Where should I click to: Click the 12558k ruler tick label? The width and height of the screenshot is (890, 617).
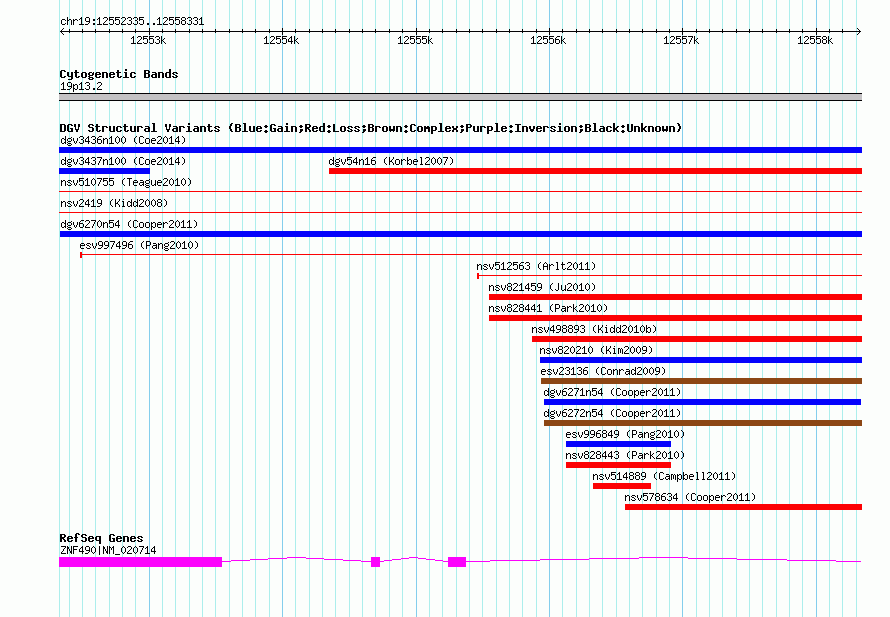coord(815,40)
